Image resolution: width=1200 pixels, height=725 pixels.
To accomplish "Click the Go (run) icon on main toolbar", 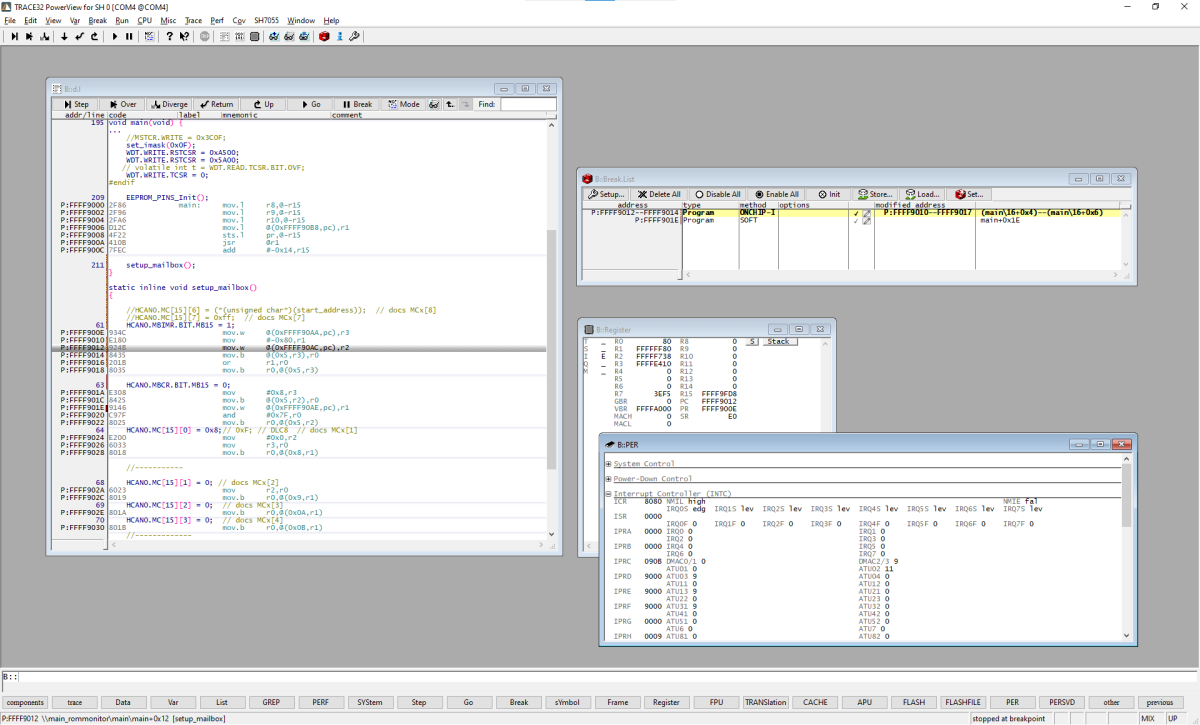I will [115, 36].
